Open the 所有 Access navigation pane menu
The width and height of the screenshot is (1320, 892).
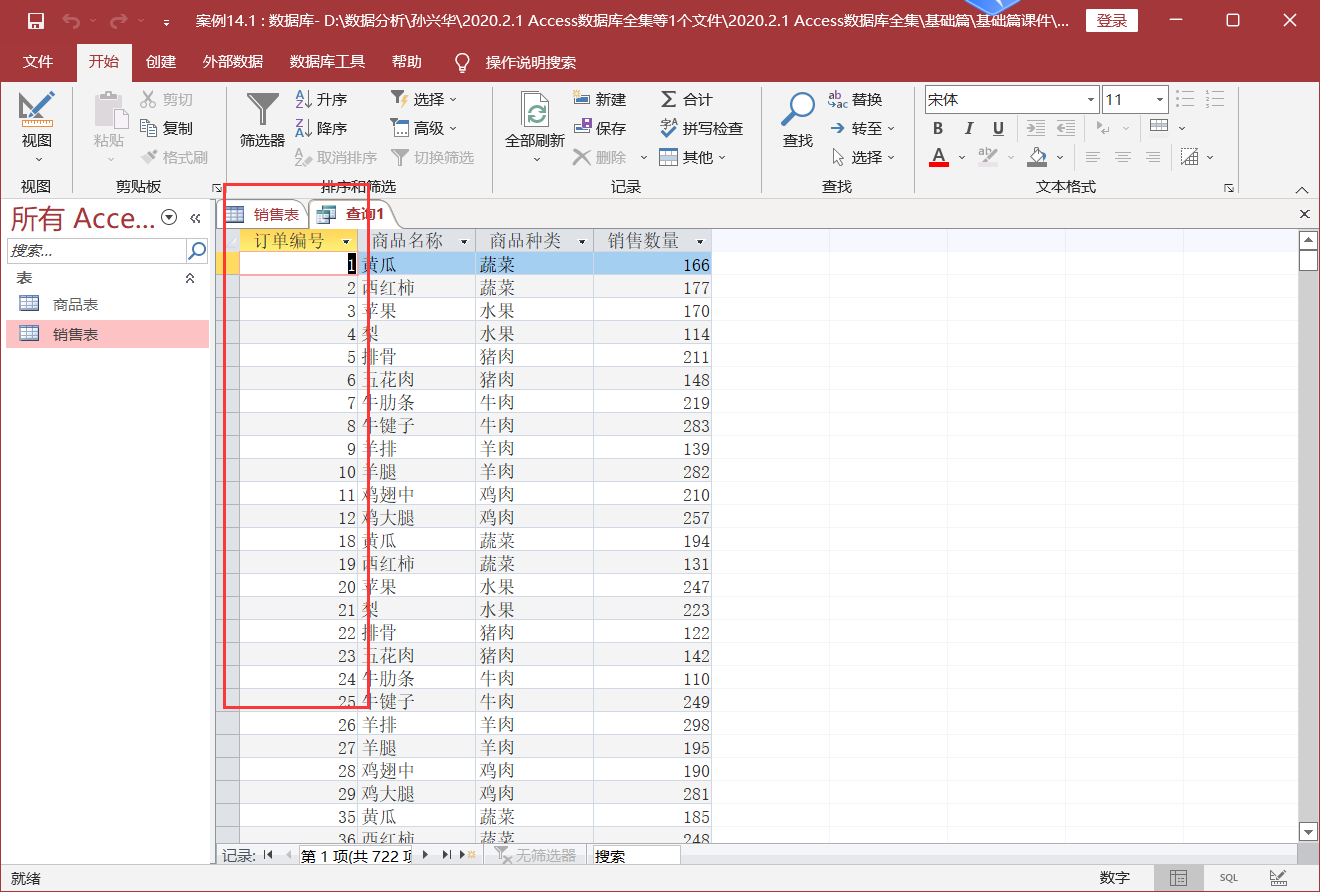point(169,218)
